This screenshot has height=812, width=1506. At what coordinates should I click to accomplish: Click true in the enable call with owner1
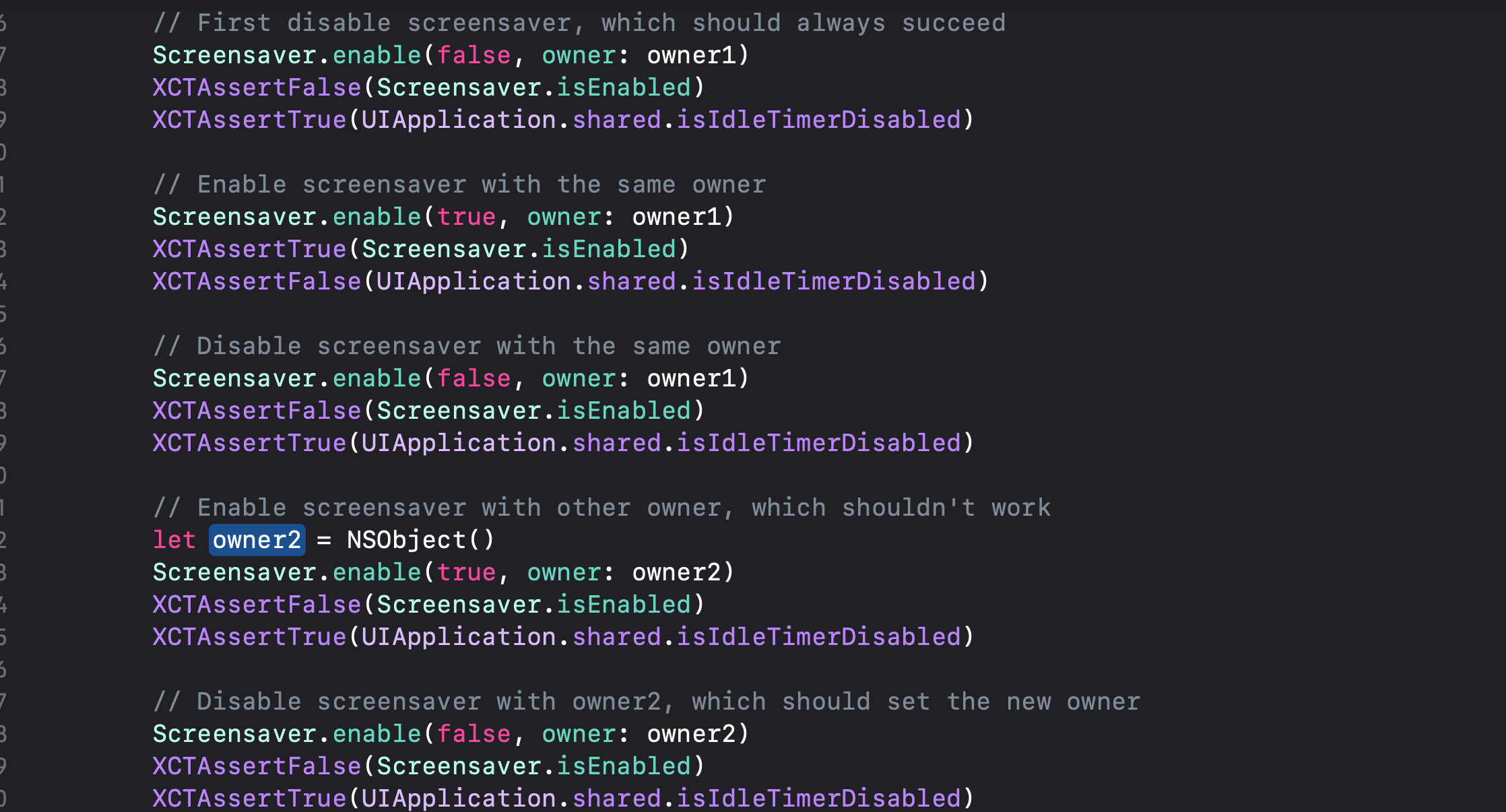click(x=466, y=217)
